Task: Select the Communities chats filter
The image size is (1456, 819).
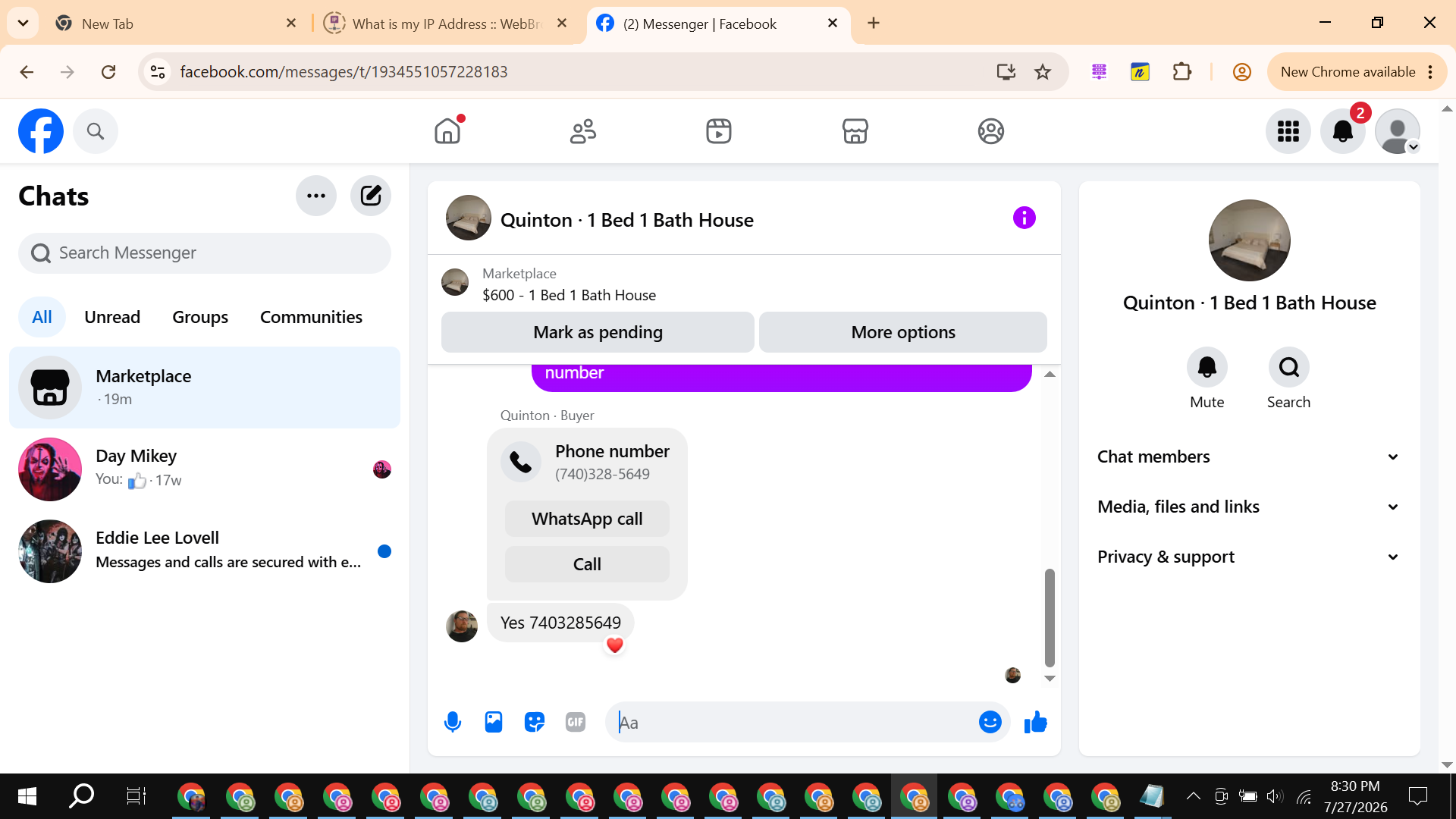Action: tap(311, 317)
